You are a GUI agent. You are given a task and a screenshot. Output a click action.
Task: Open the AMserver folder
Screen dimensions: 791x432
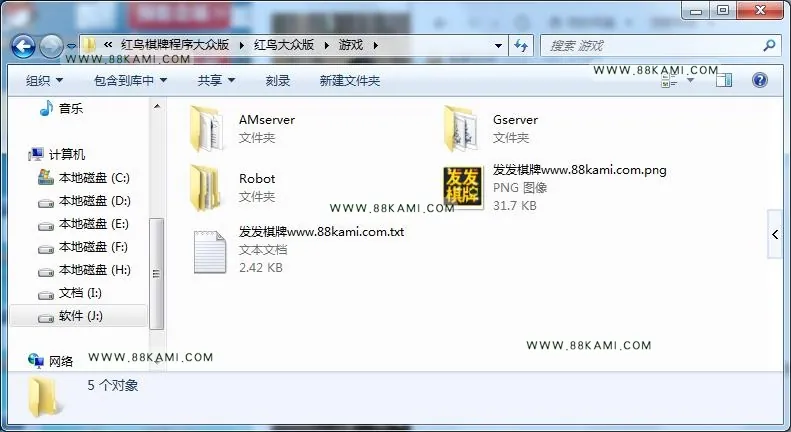[x=242, y=128]
